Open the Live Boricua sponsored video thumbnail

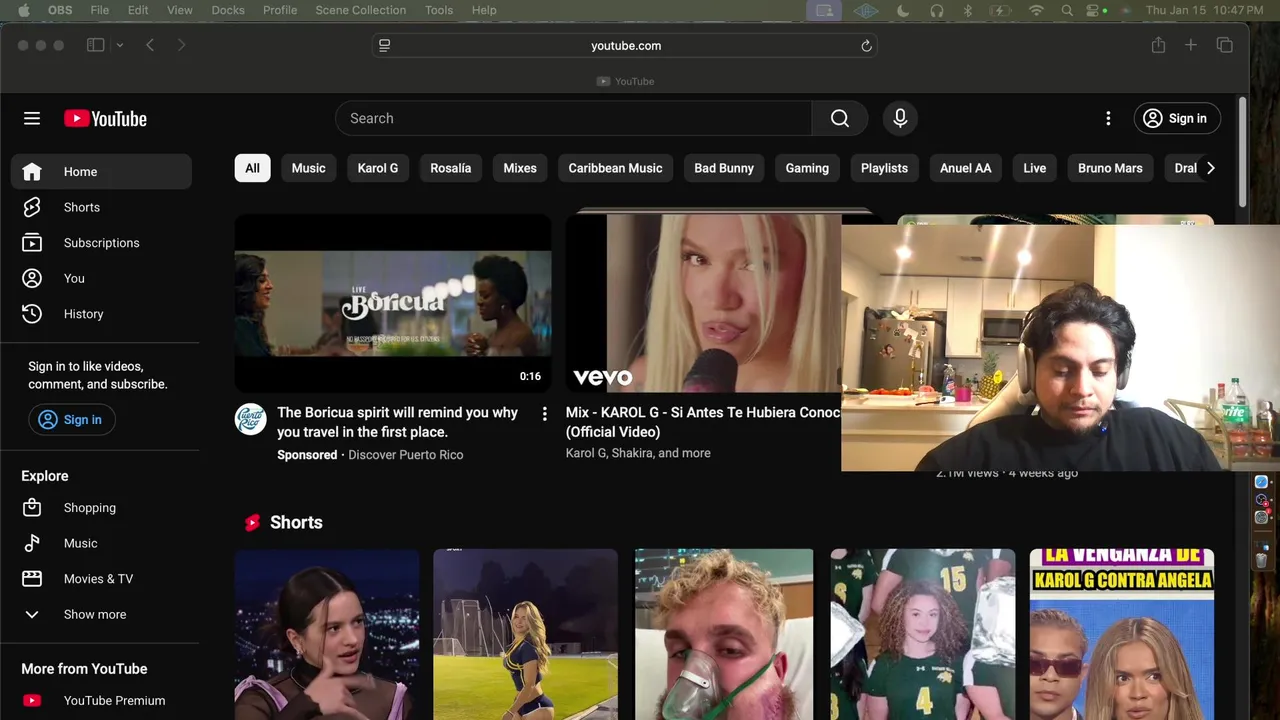click(x=393, y=303)
